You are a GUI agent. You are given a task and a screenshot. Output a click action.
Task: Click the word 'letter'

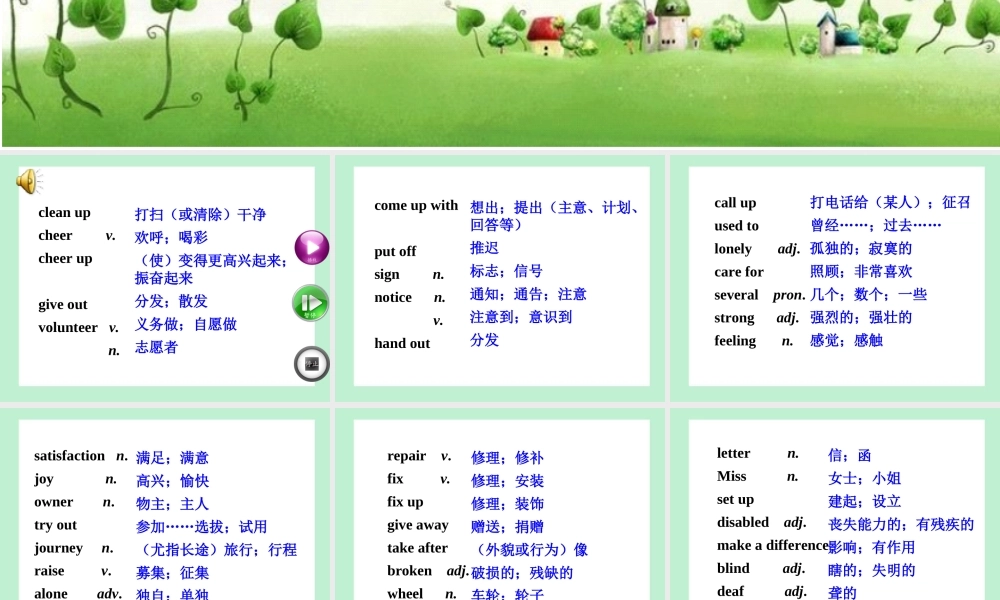tap(733, 453)
